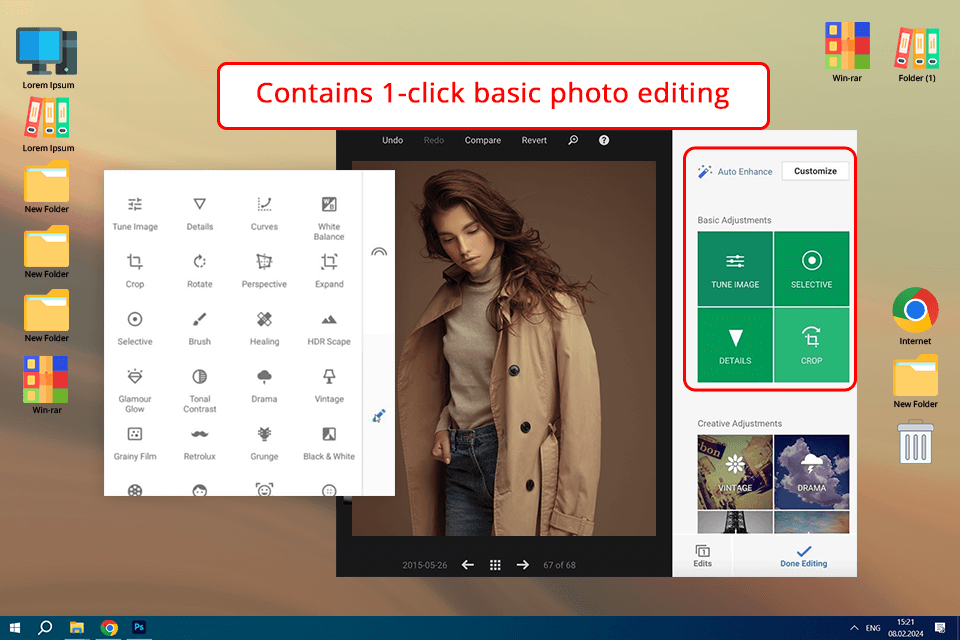Click the ENG language indicator
Image resolution: width=960 pixels, height=640 pixels.
(873, 628)
